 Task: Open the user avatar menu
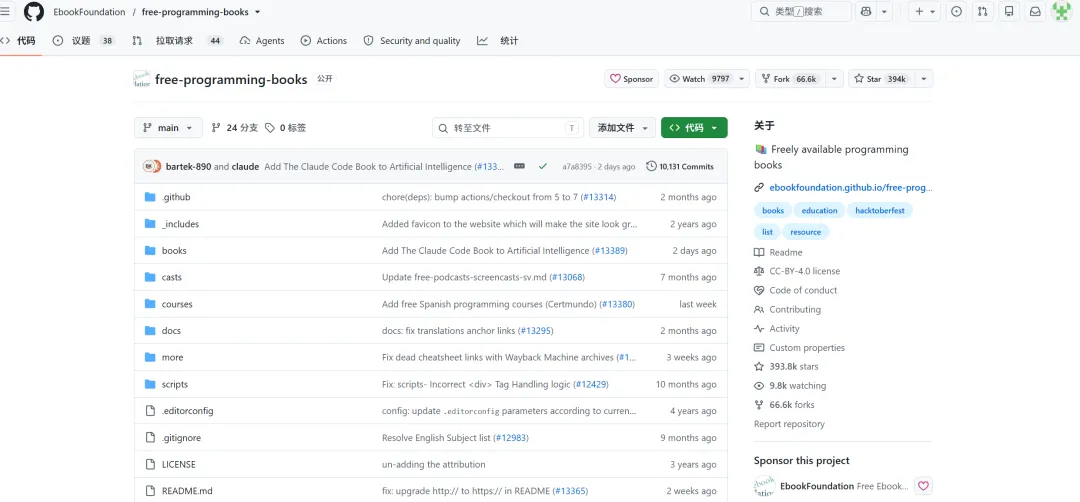[1061, 12]
